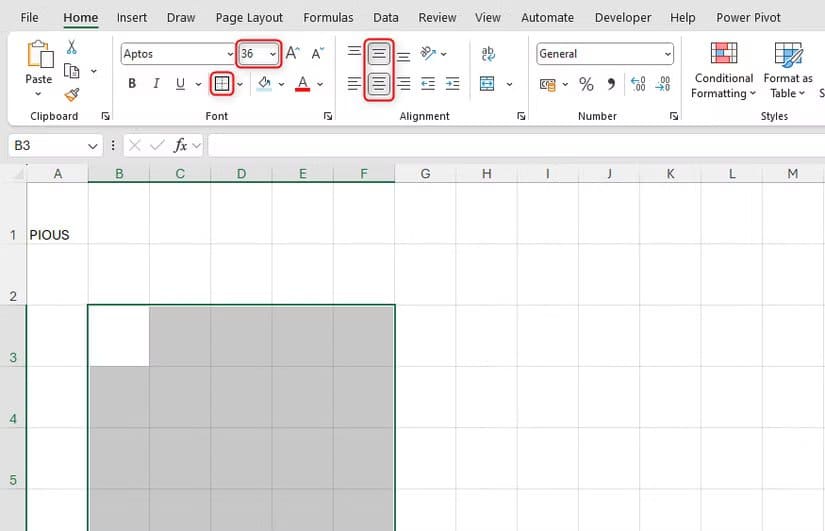Switch to the Data tab
This screenshot has width=825, height=531.
tap(386, 17)
